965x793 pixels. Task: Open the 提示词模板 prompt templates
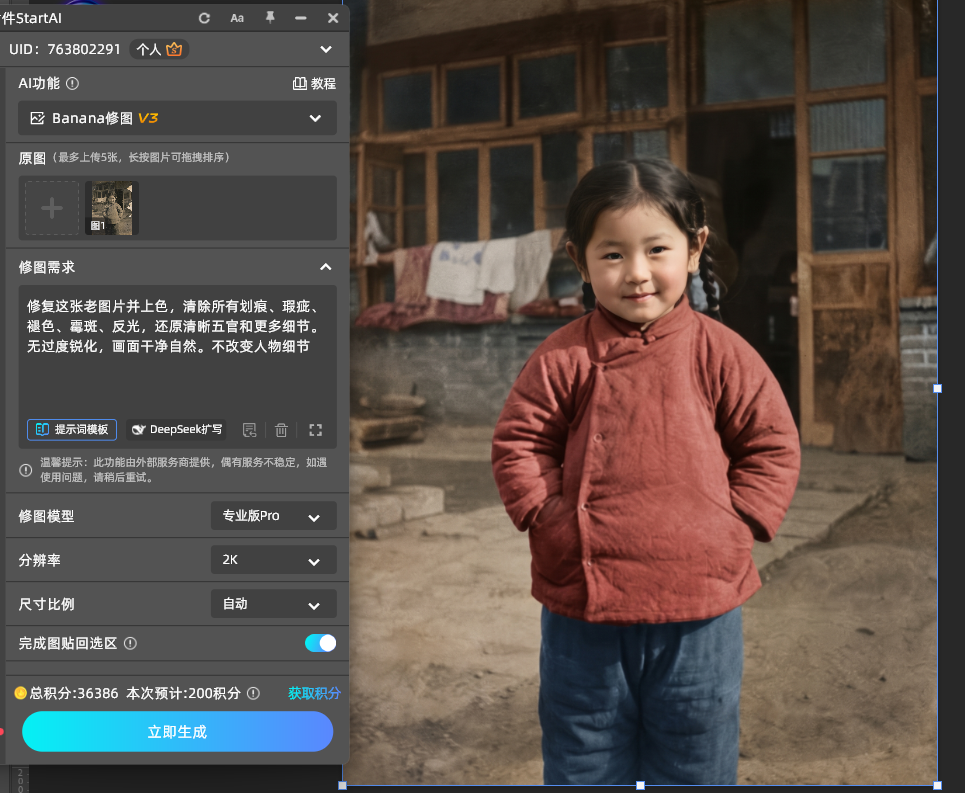pos(72,429)
